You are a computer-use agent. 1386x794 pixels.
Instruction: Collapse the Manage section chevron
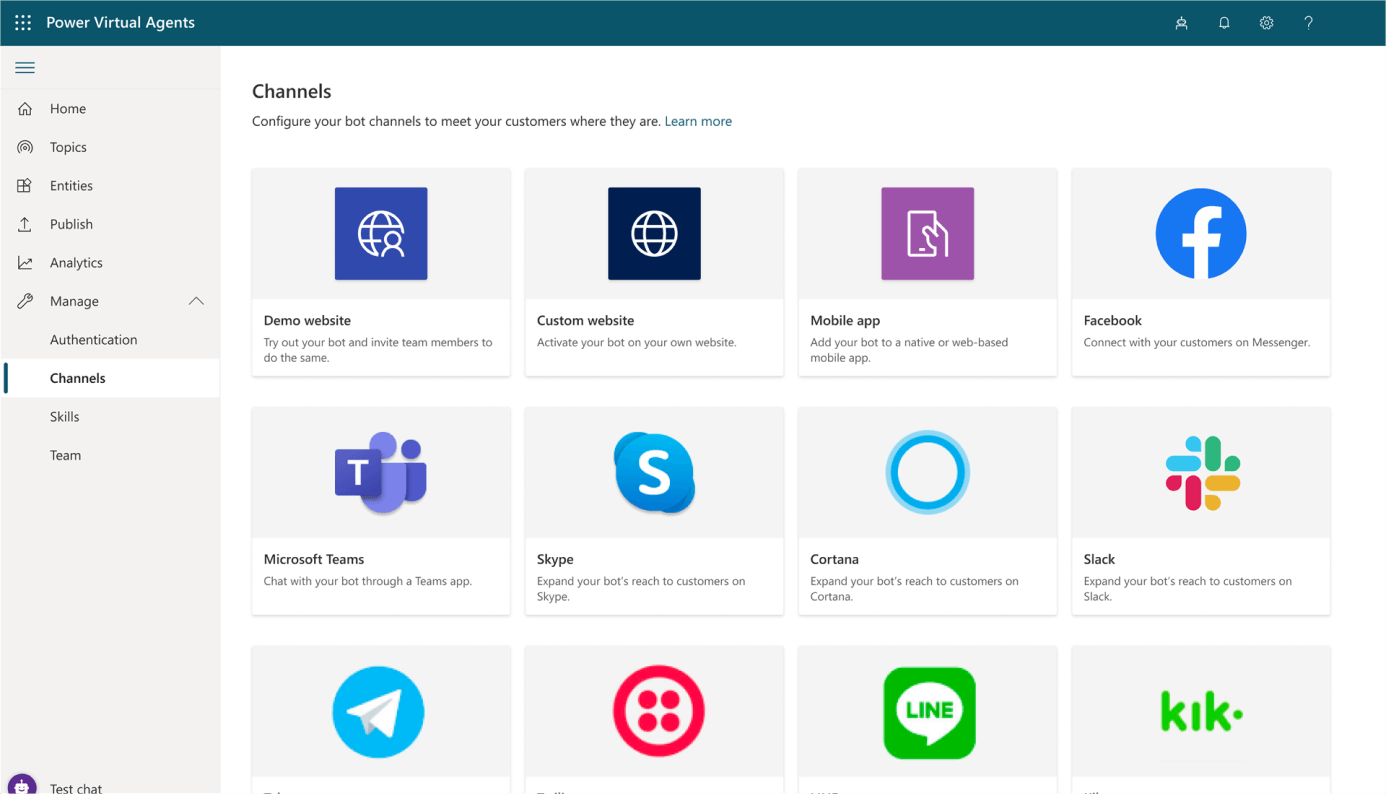196,301
